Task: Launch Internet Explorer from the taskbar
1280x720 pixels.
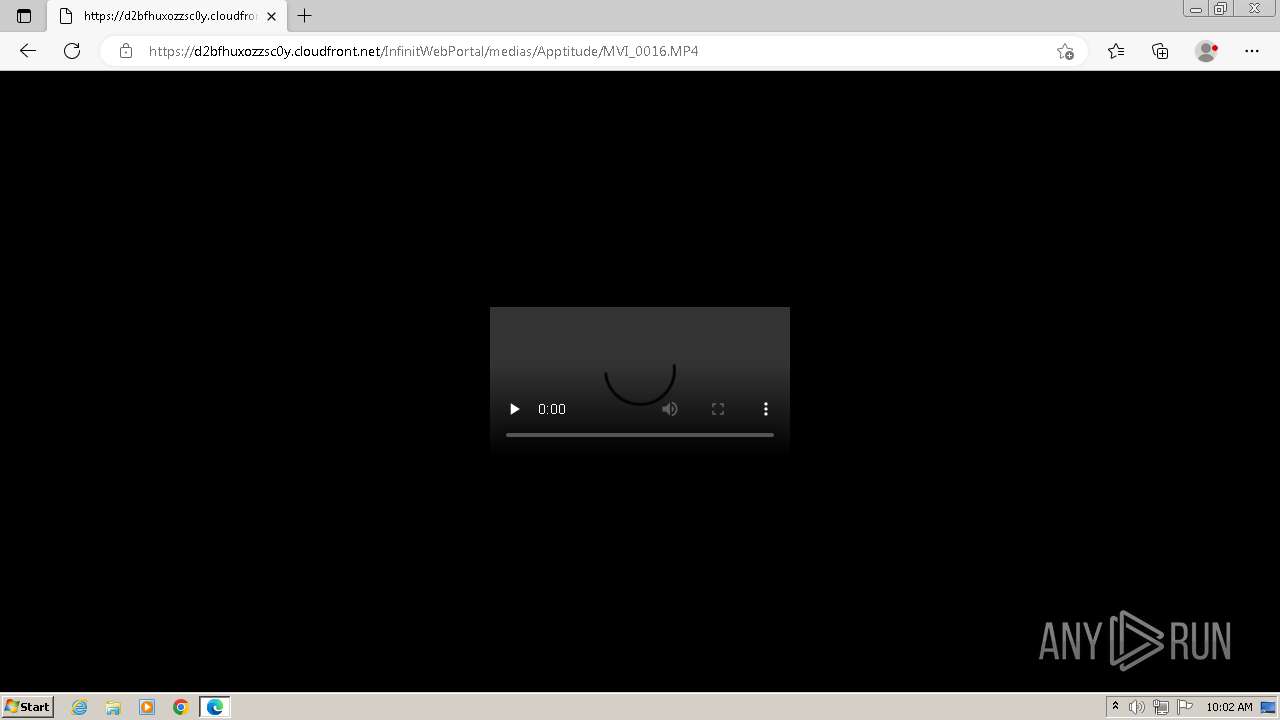Action: tap(80, 707)
